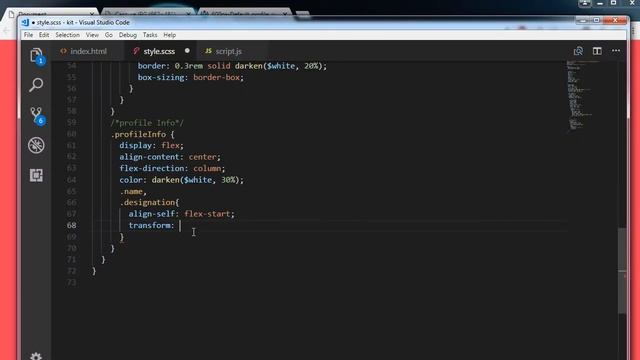Split the editor
This screenshot has height=360, width=640.
[597, 51]
